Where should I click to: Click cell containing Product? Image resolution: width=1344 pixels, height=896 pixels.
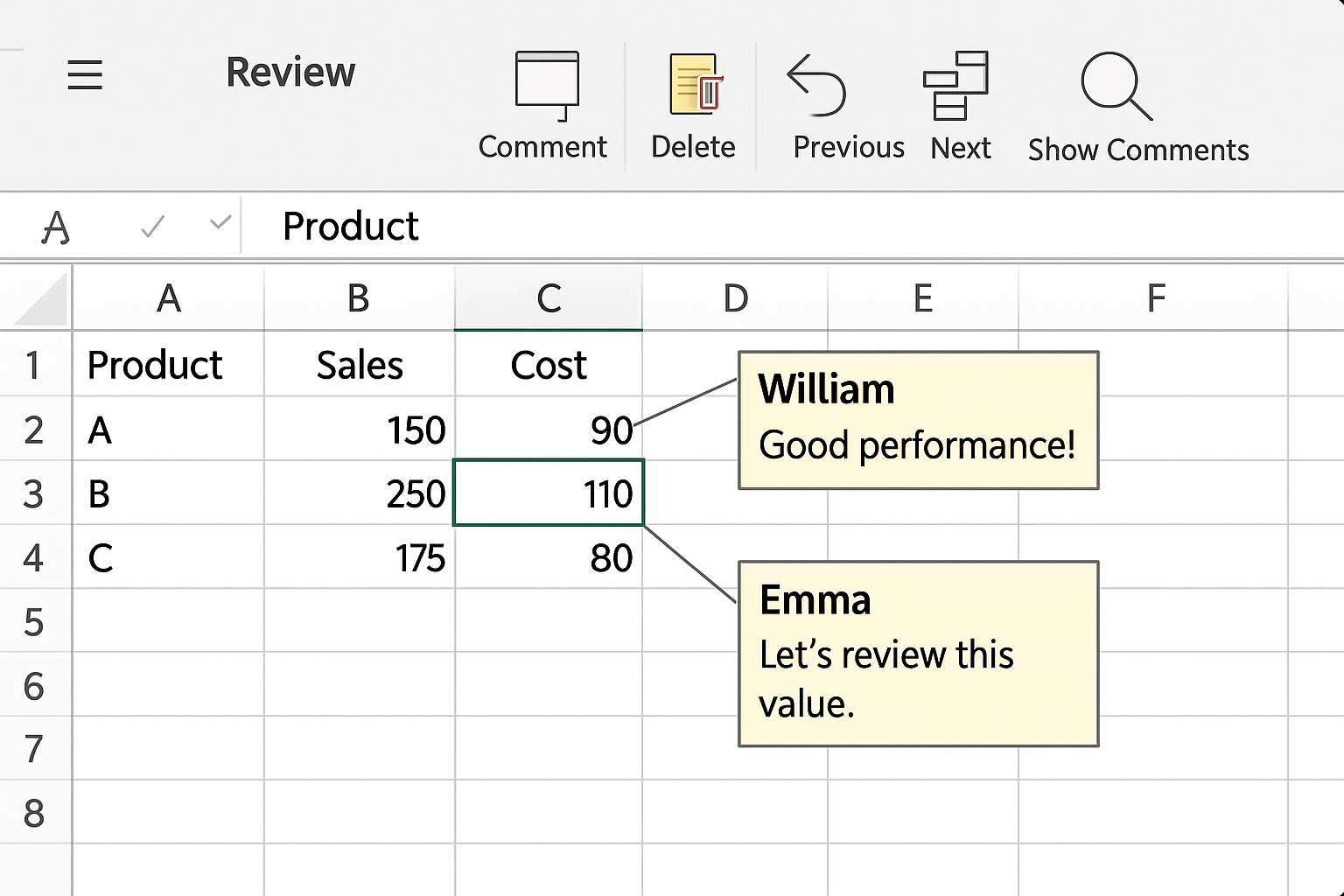(168, 364)
